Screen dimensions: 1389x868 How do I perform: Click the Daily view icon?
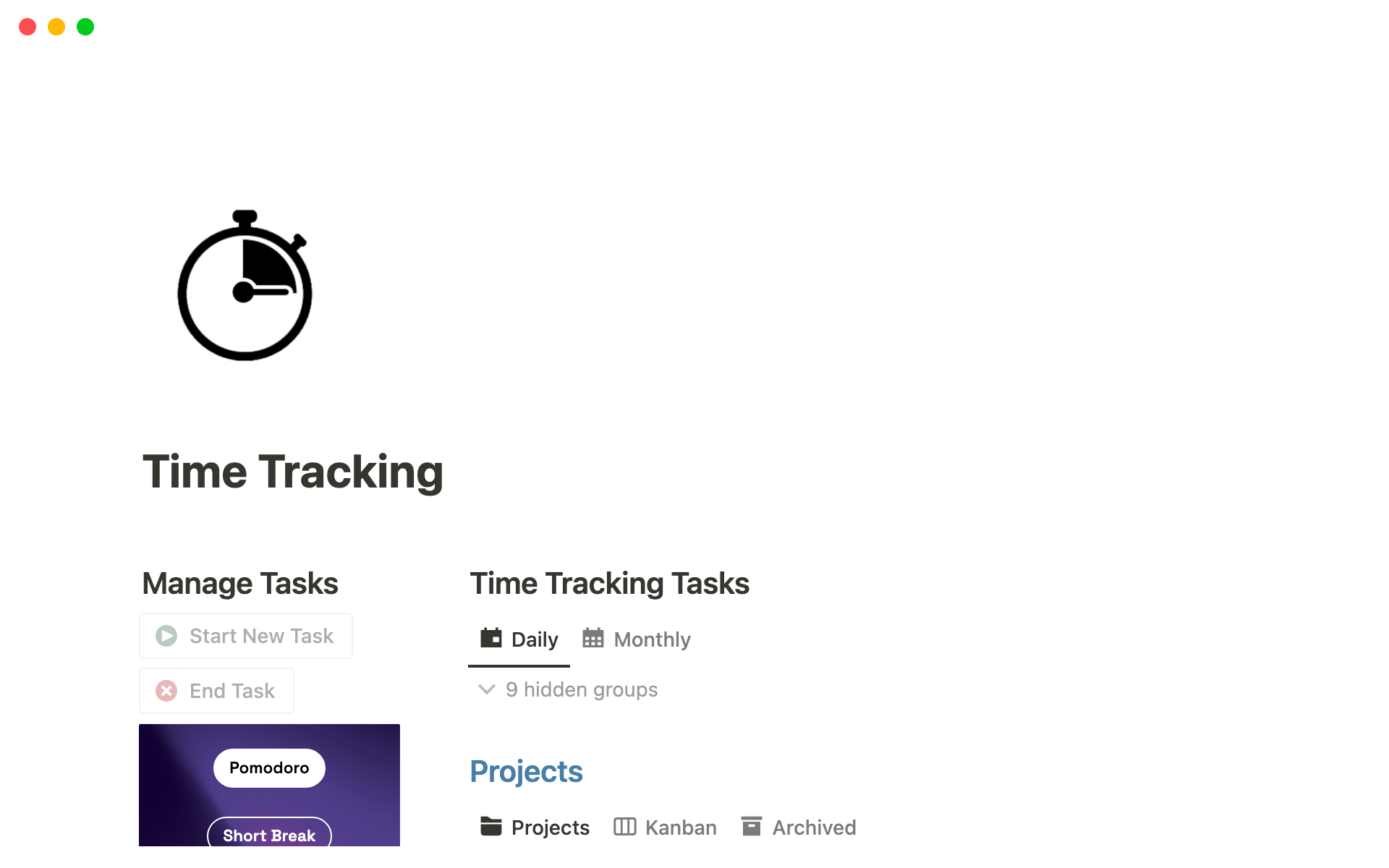click(x=491, y=639)
